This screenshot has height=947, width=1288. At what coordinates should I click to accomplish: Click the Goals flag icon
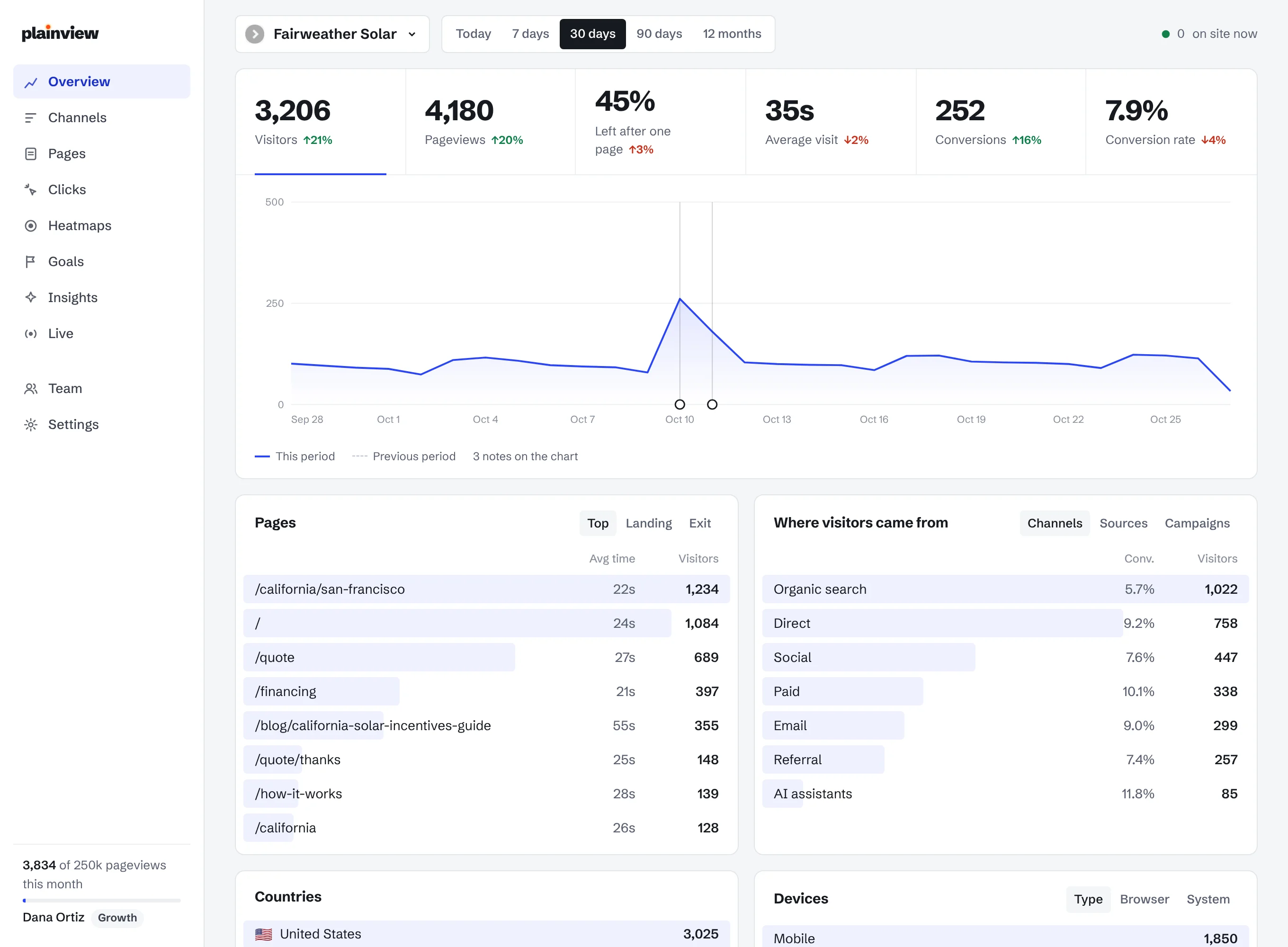(x=31, y=262)
